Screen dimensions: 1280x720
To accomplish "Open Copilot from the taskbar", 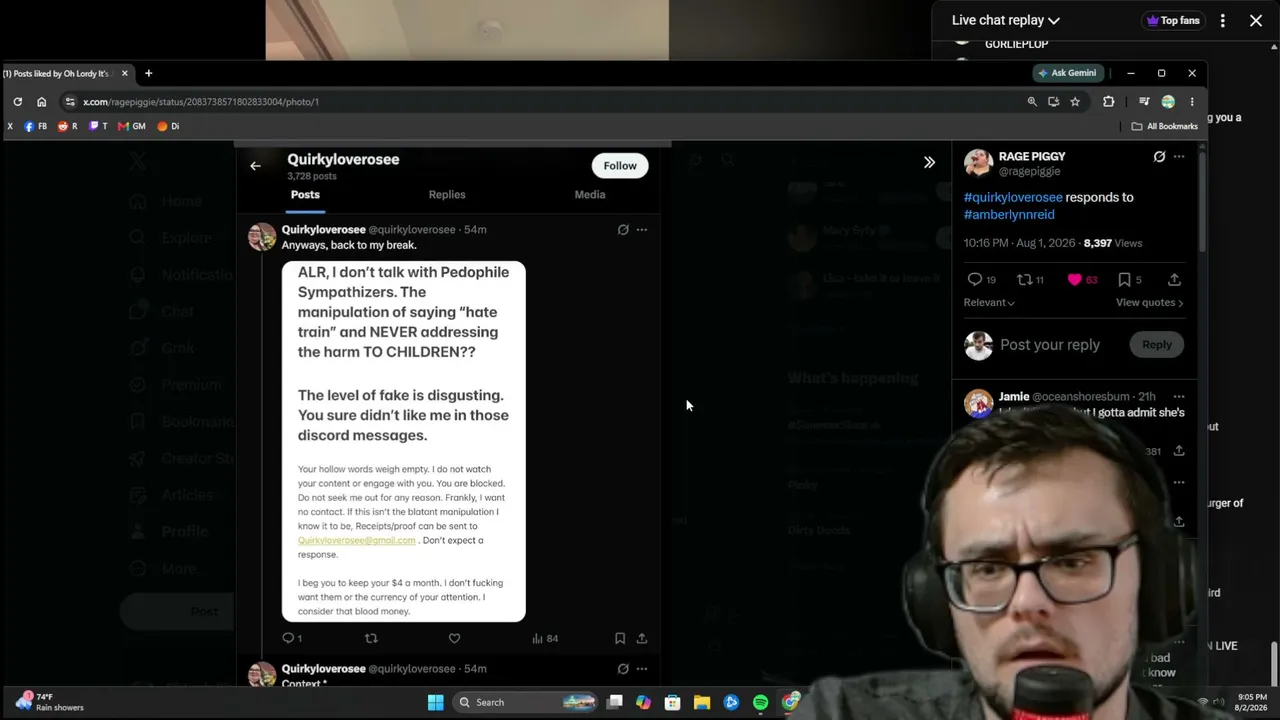I will click(x=643, y=702).
